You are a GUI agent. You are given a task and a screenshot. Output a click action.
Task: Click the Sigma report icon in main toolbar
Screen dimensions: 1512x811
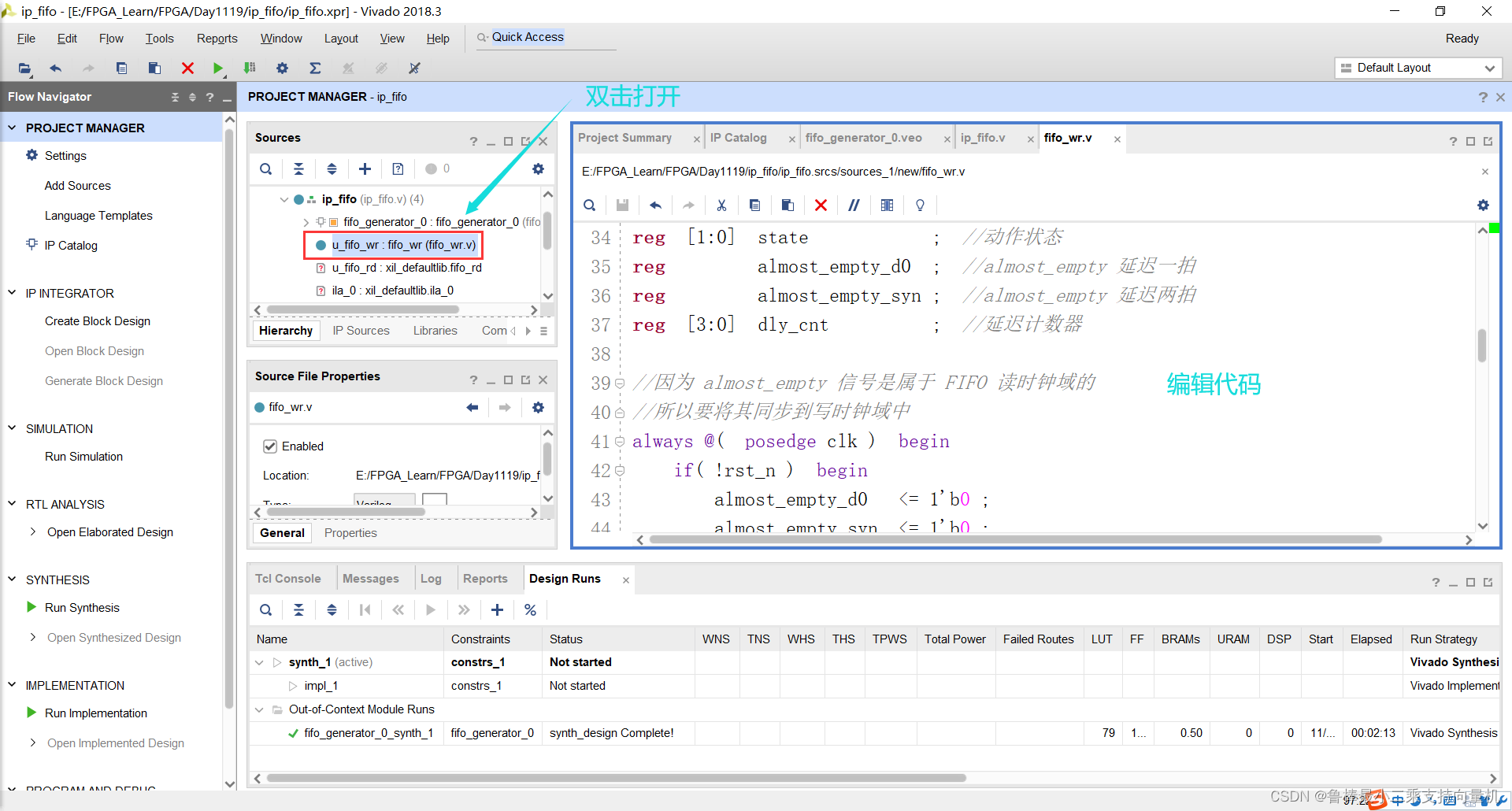point(315,69)
